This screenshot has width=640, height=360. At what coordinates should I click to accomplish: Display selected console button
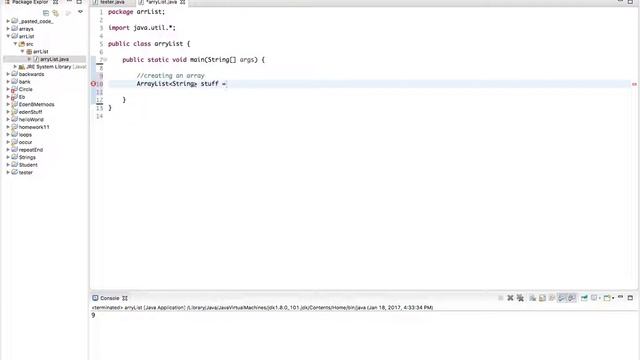[x=594, y=298]
